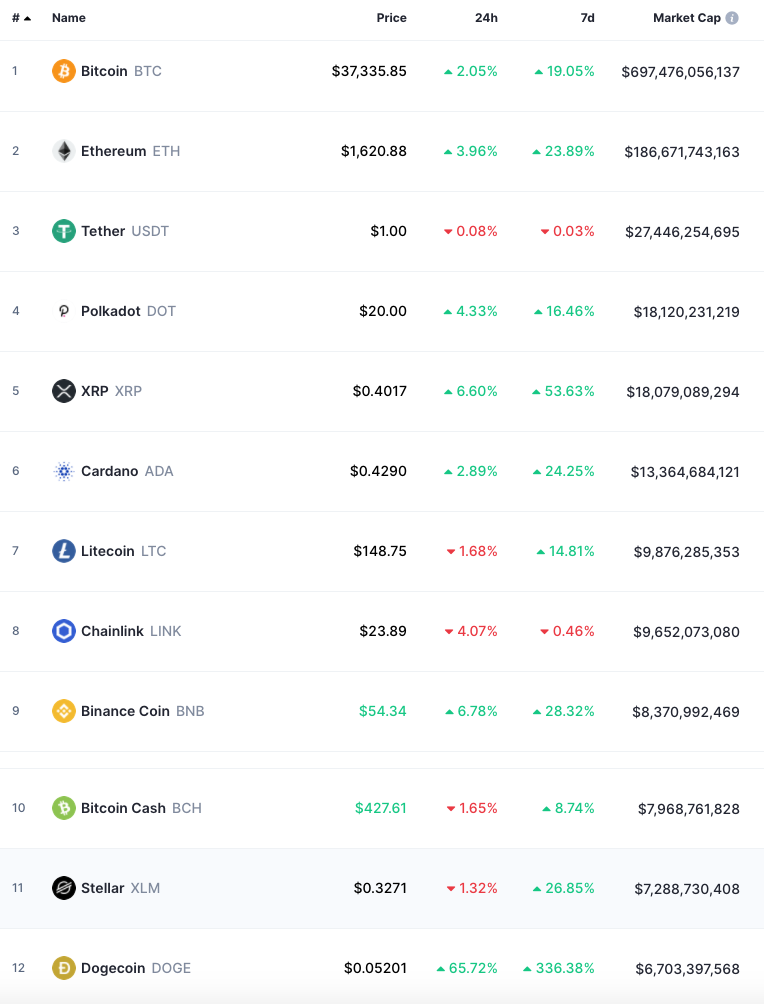Viewport: 764px width, 1004px height.
Task: Select the Market Cap column header
Action: coord(687,18)
